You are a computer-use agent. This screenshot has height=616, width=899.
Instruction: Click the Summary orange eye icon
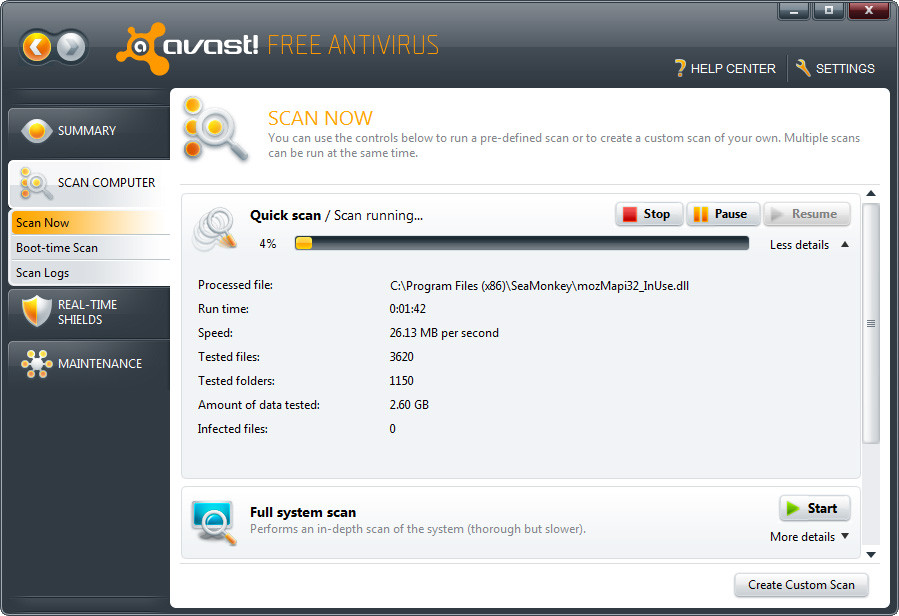point(37,131)
